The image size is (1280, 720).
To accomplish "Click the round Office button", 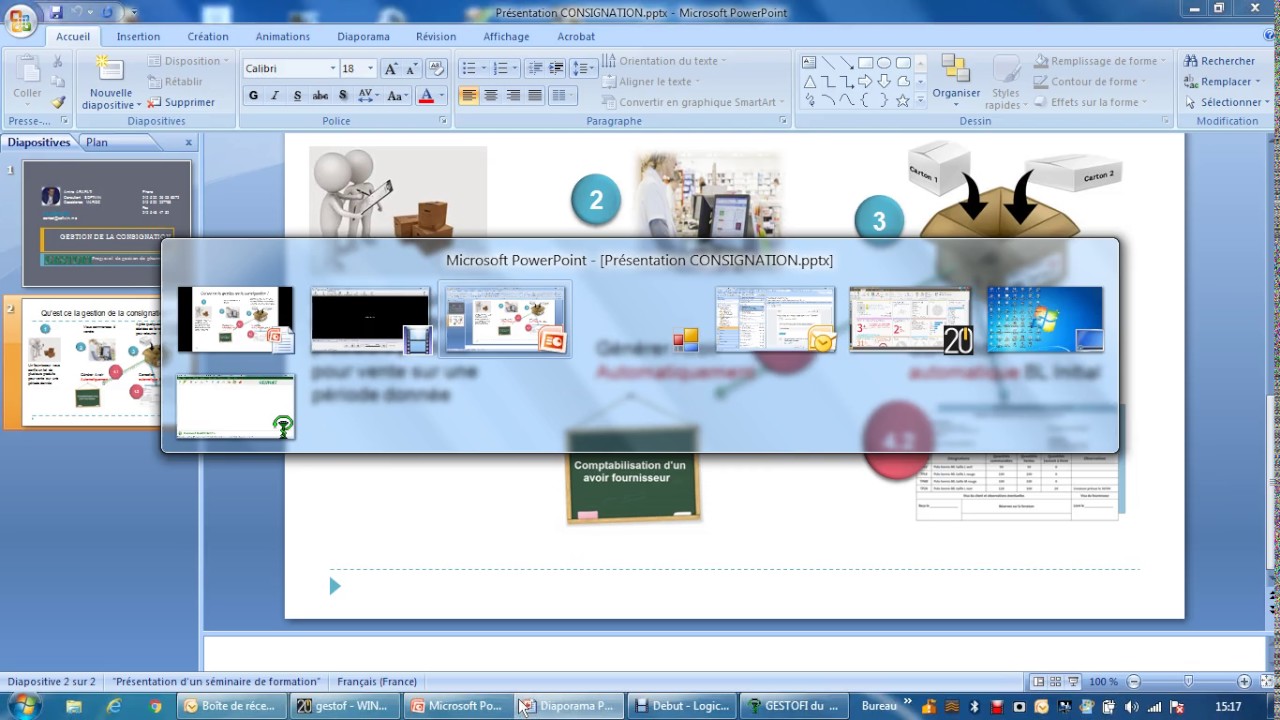I will pyautogui.click(x=21, y=19).
